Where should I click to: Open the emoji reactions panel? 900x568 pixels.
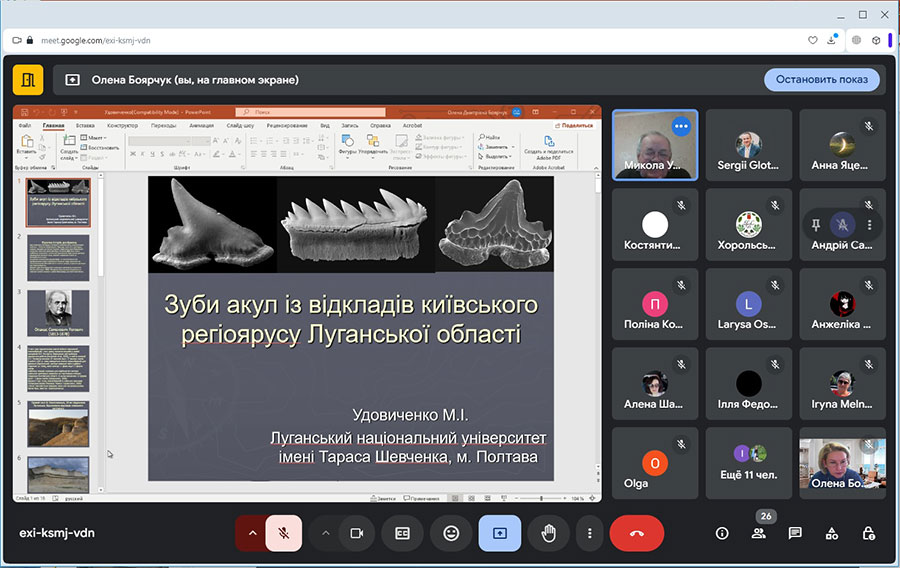coord(451,533)
